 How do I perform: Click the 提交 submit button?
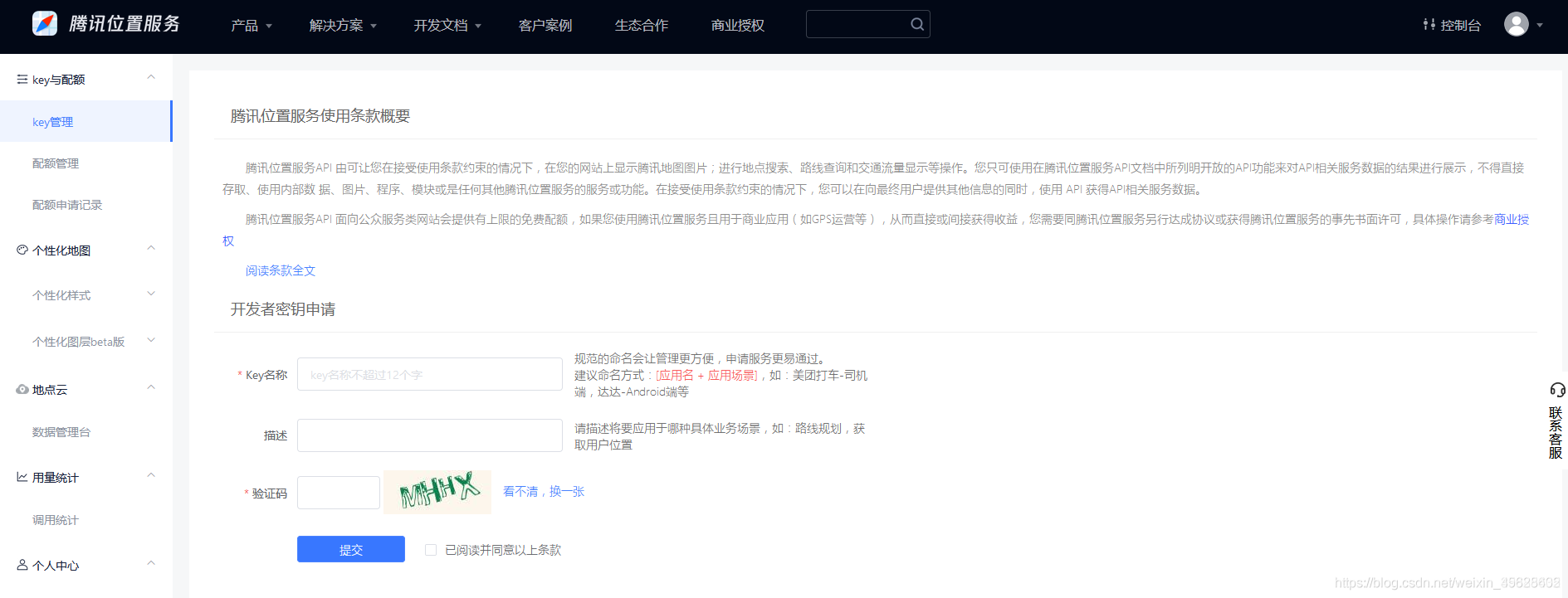[351, 549]
